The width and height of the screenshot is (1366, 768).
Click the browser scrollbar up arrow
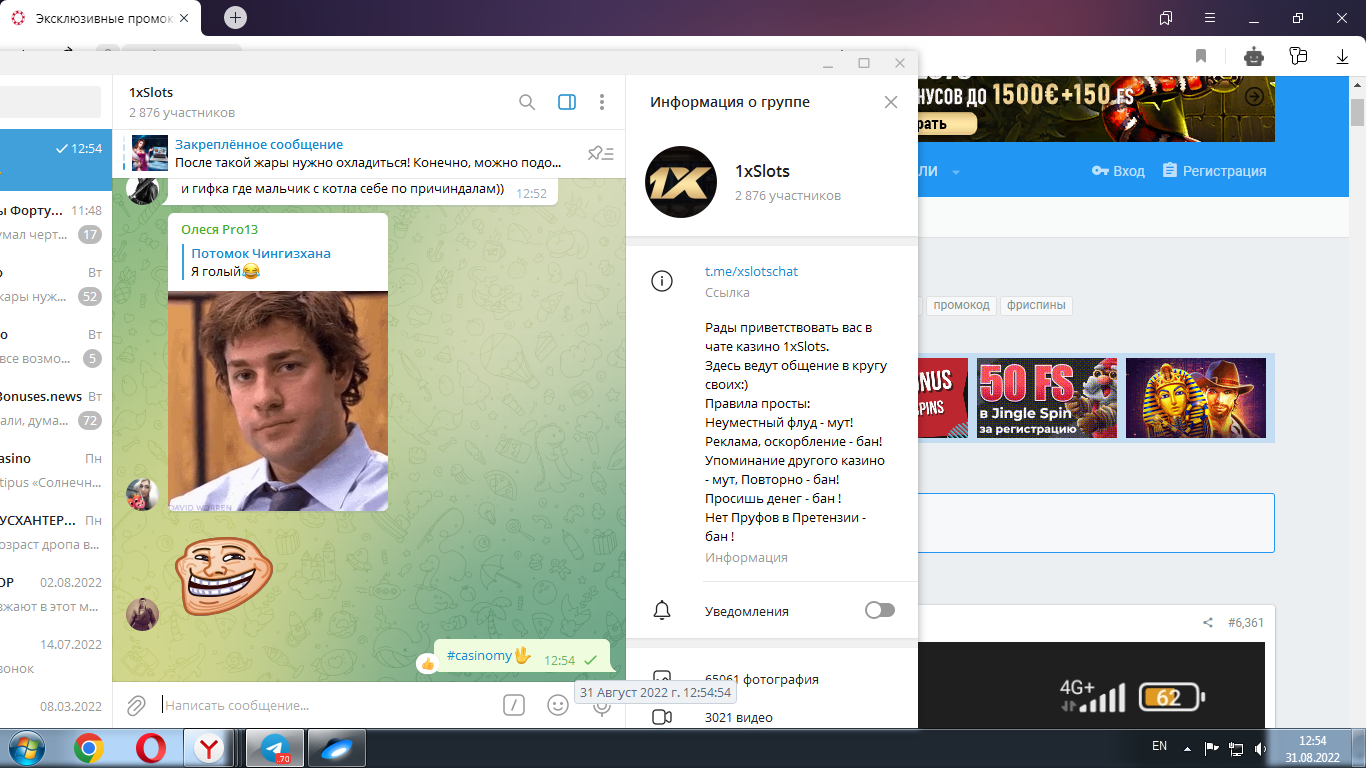tap(1357, 85)
